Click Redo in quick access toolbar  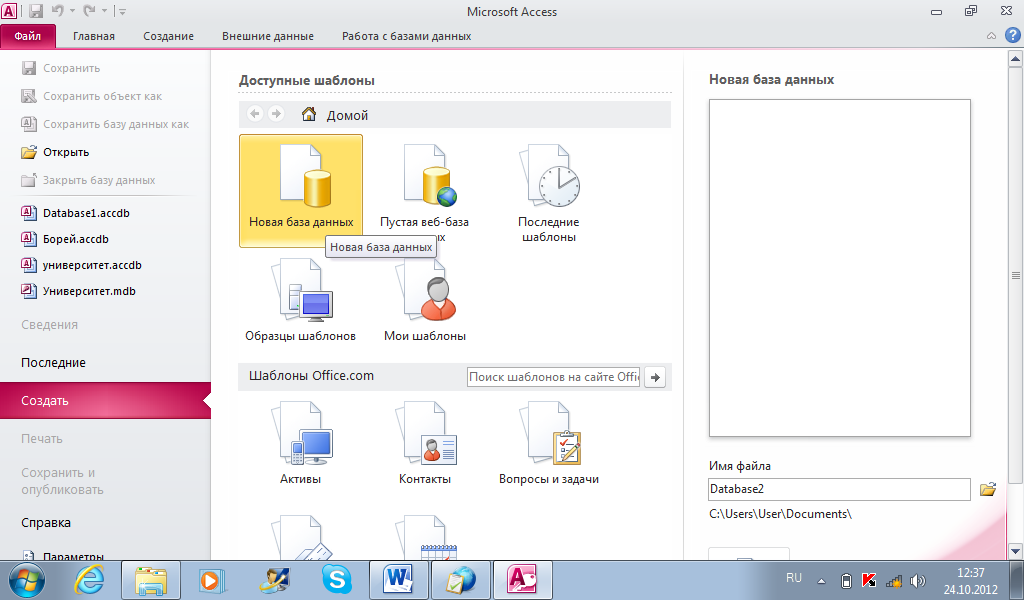89,11
